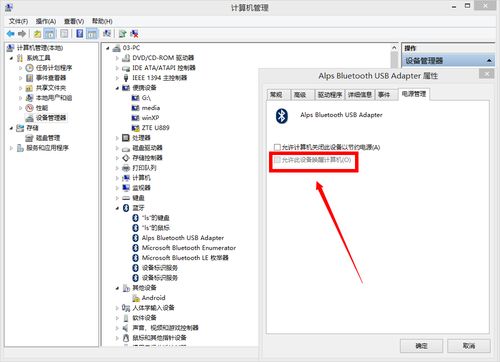Select the Microsoft Bluetooth Enumerator device
500x362 pixels.
tap(189, 248)
